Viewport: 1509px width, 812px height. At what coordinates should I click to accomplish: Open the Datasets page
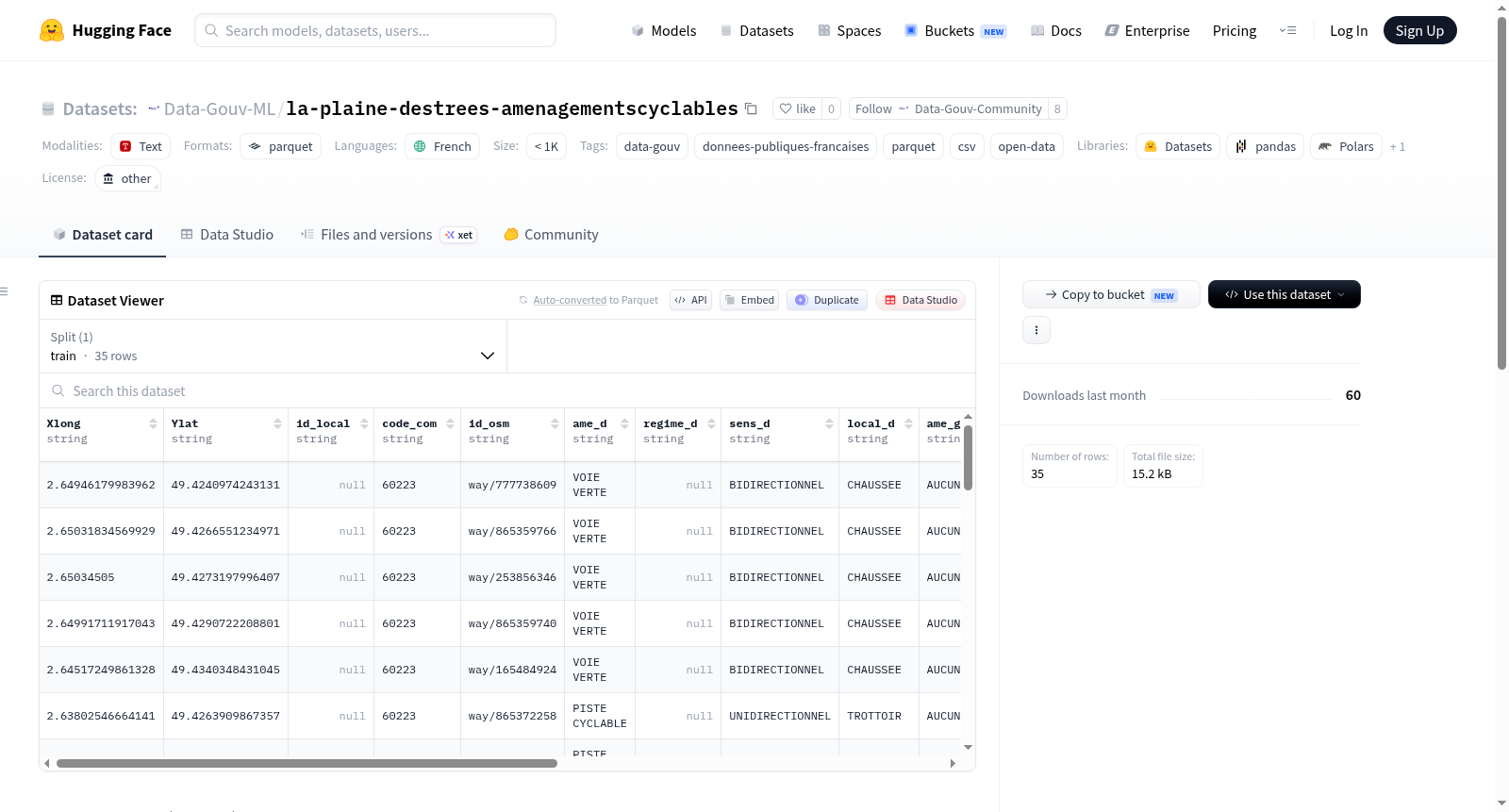click(756, 30)
